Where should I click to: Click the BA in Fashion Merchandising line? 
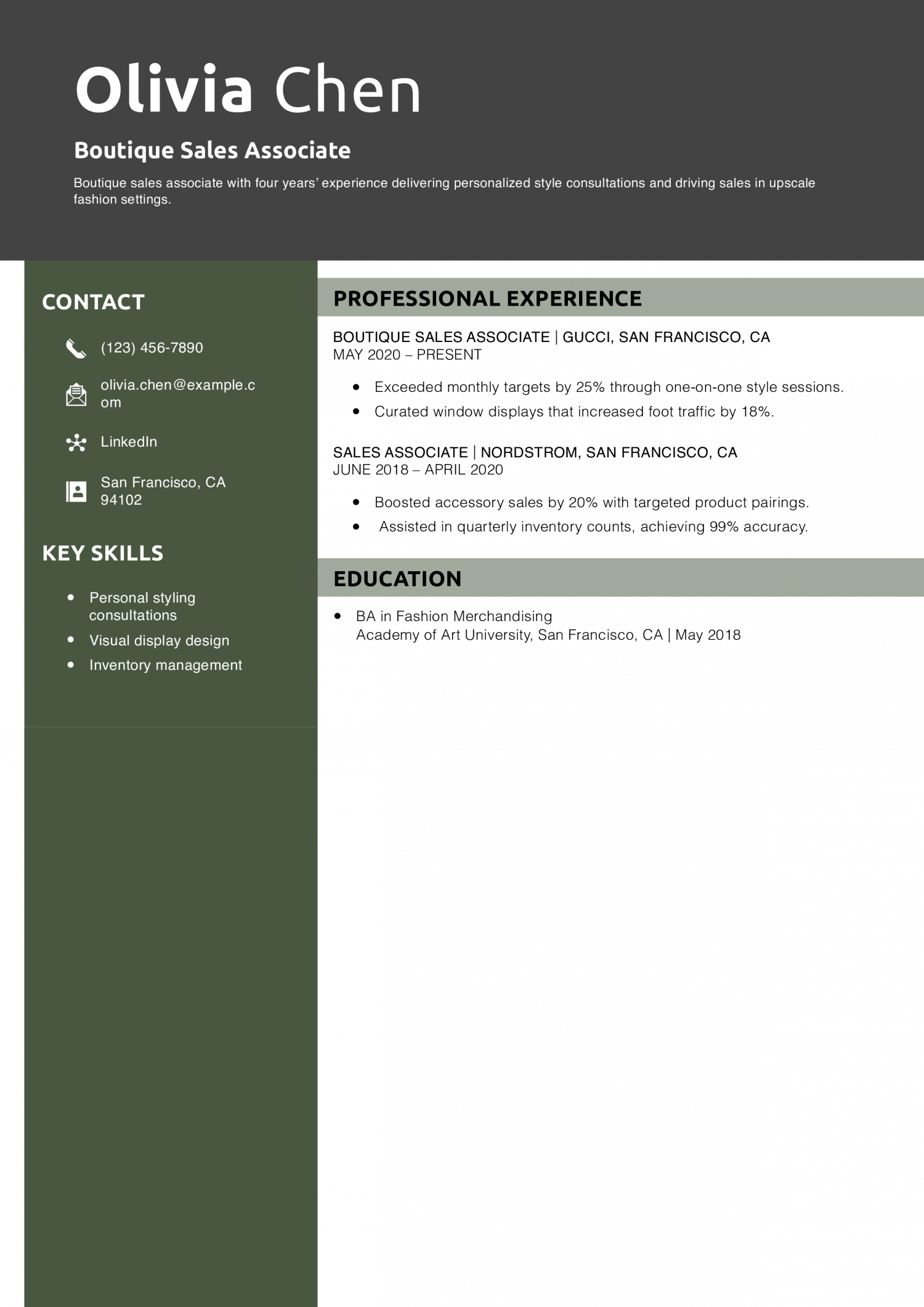click(x=454, y=616)
